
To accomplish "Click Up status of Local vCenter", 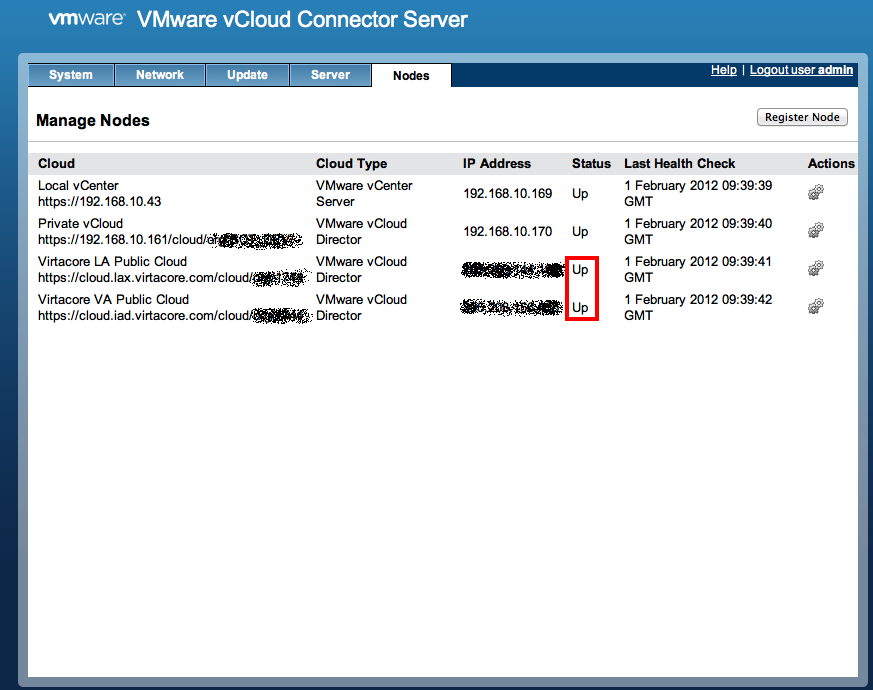I will click(580, 194).
